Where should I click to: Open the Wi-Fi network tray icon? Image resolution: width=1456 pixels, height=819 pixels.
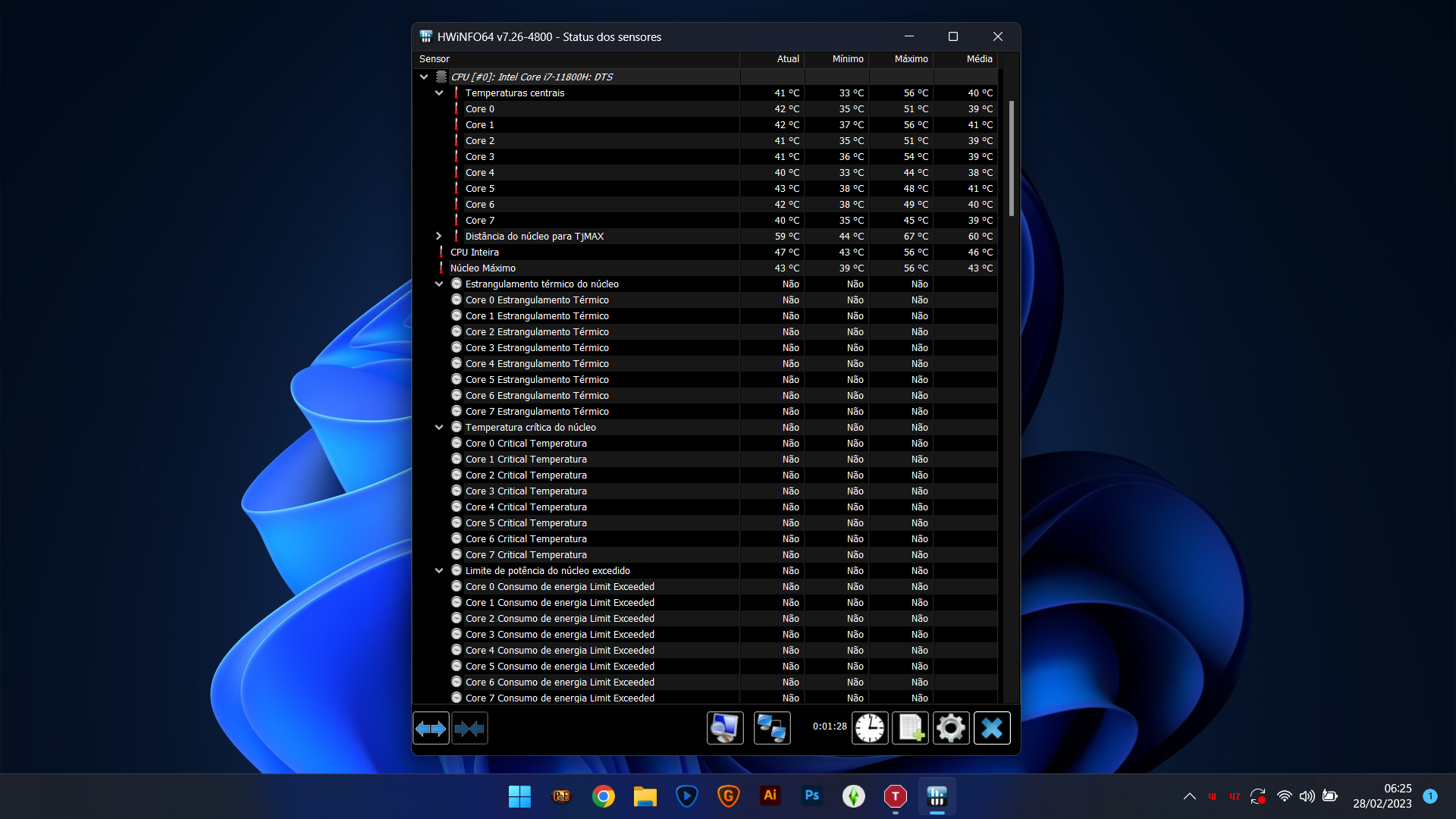pos(1284,796)
